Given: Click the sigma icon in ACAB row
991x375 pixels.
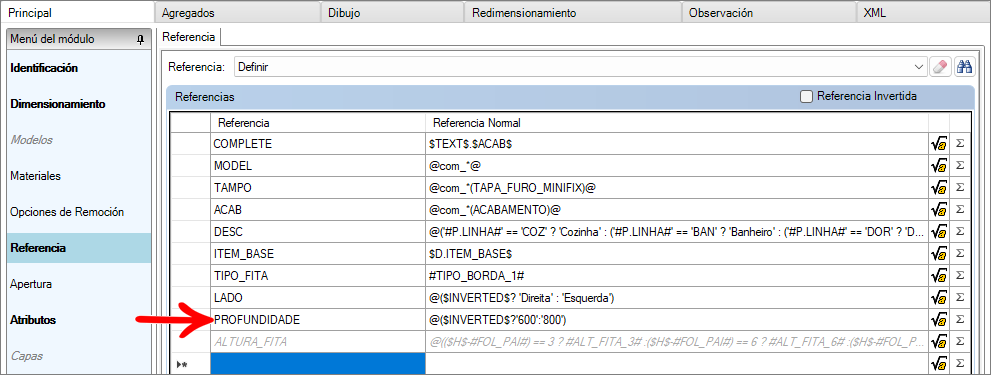Looking at the screenshot, I should coord(959,210).
